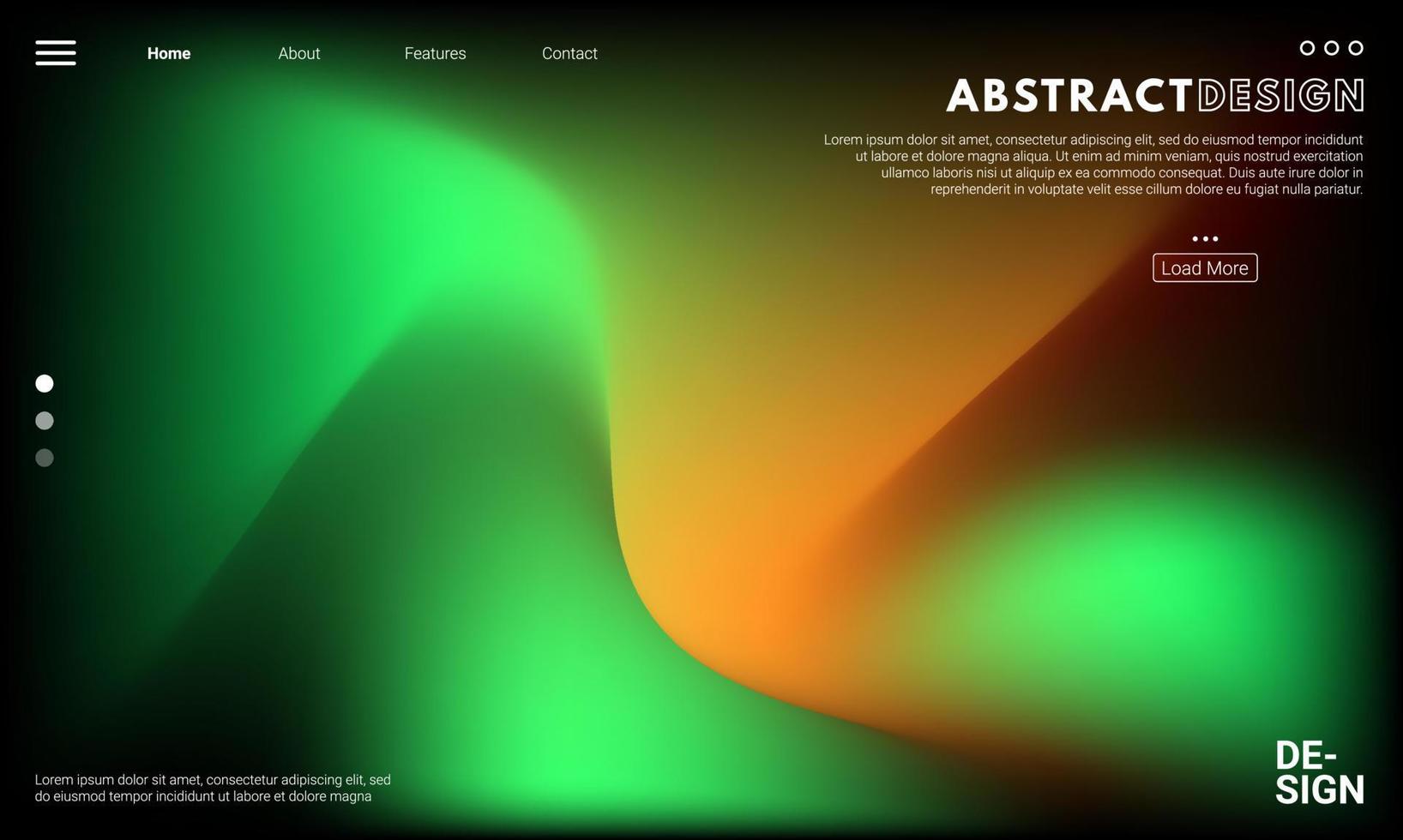Click the Load More button
The width and height of the screenshot is (1403, 840).
[x=1205, y=267]
